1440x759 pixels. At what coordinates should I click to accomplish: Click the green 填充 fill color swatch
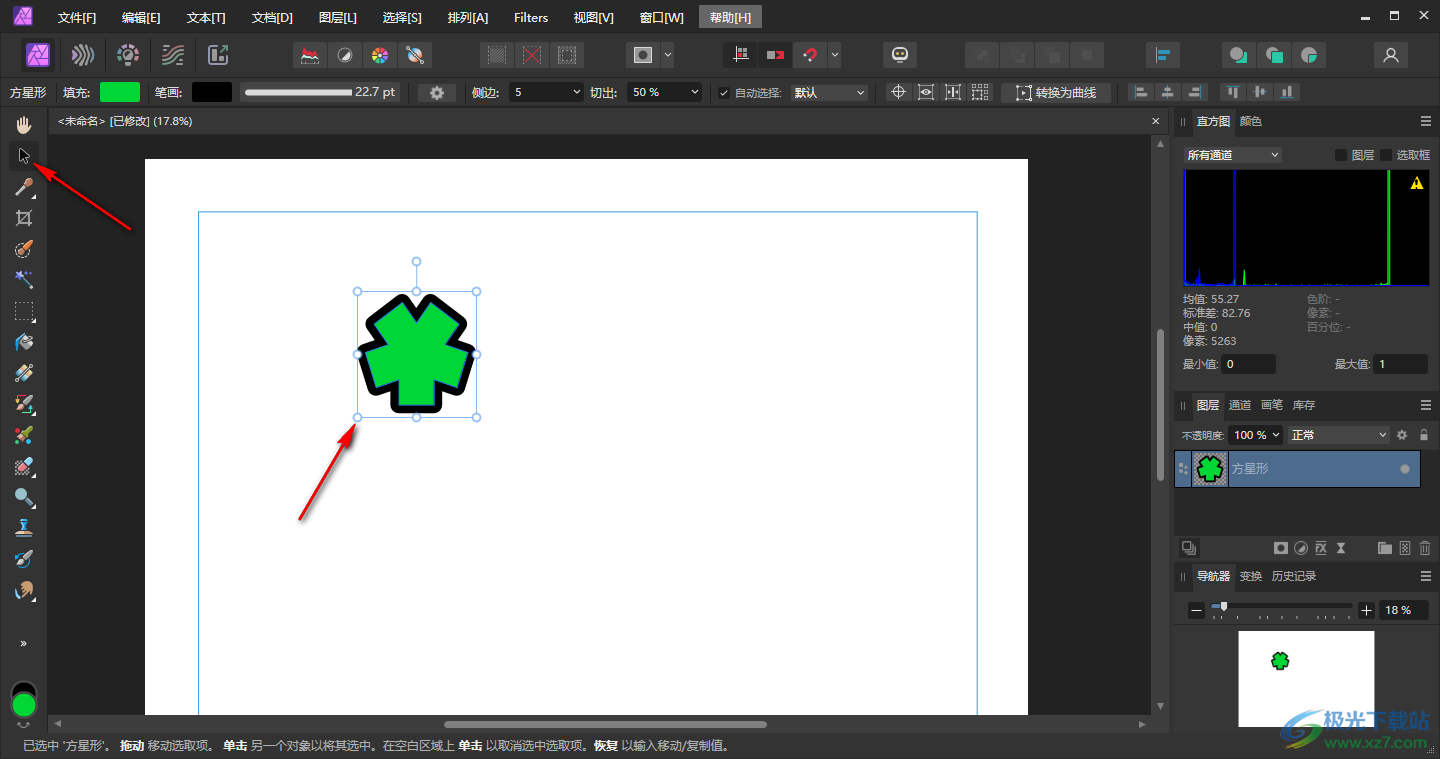[x=120, y=92]
